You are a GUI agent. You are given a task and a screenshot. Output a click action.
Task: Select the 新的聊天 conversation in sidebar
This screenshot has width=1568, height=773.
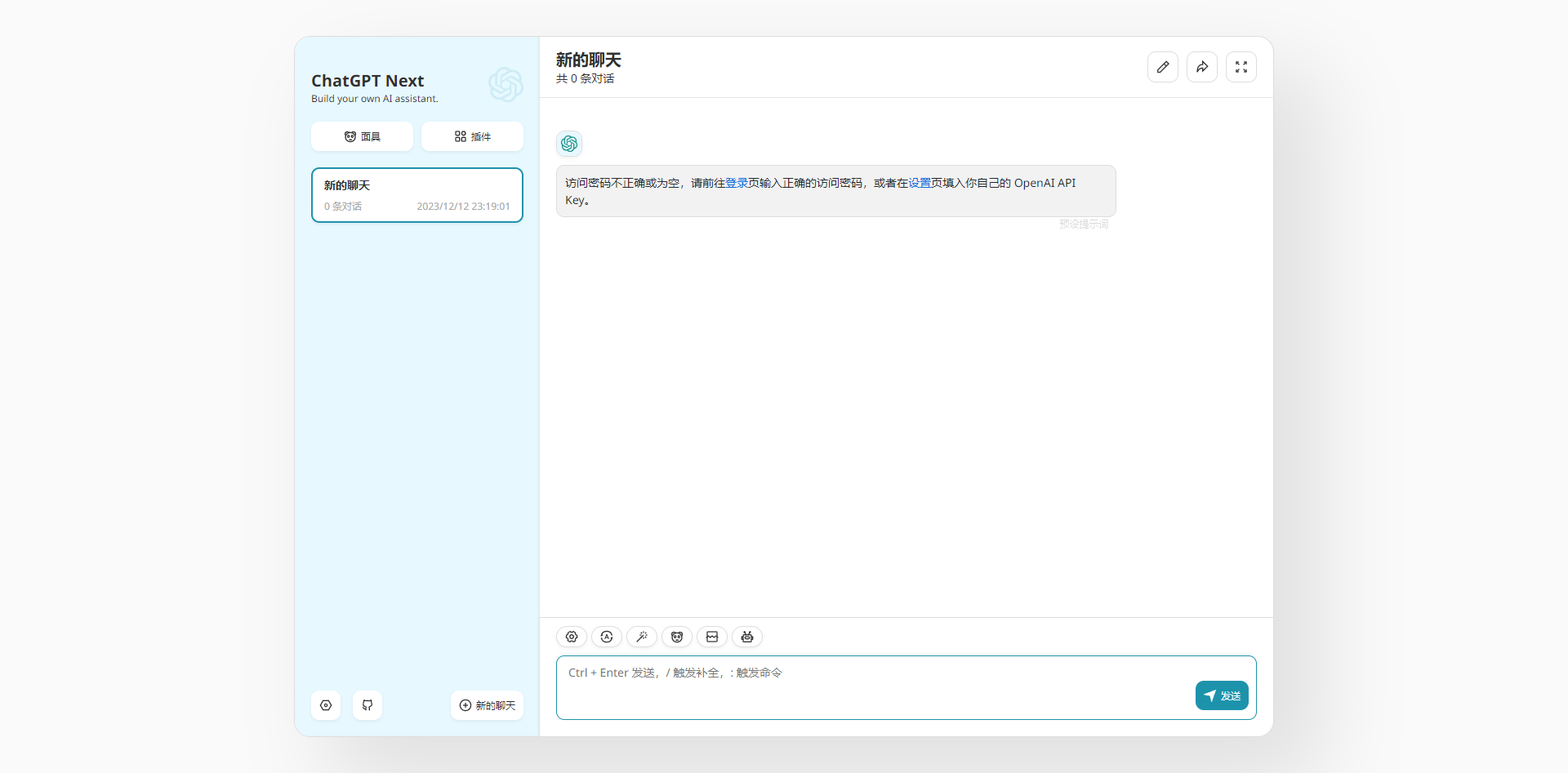[417, 195]
